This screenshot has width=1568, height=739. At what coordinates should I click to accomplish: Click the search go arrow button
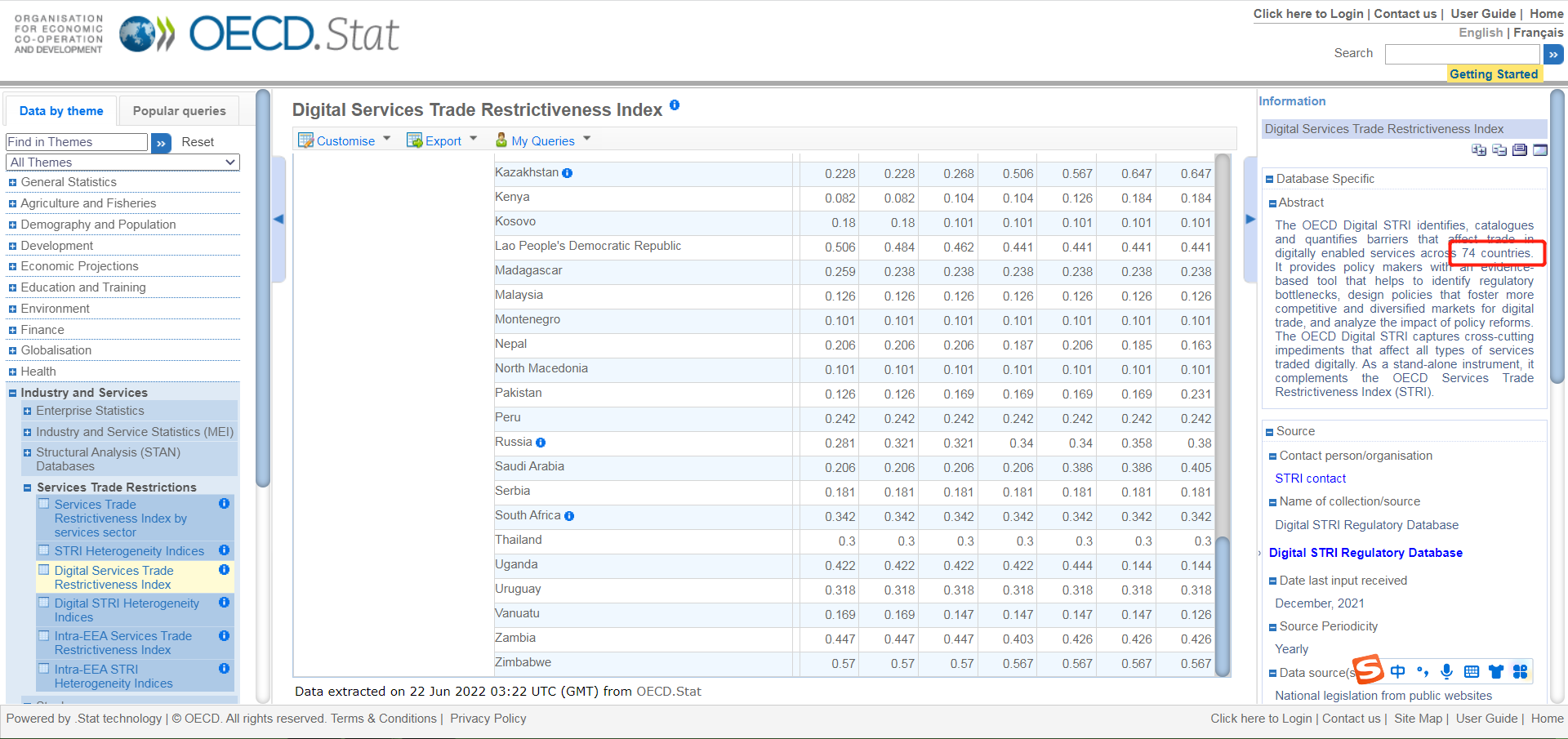click(1552, 55)
